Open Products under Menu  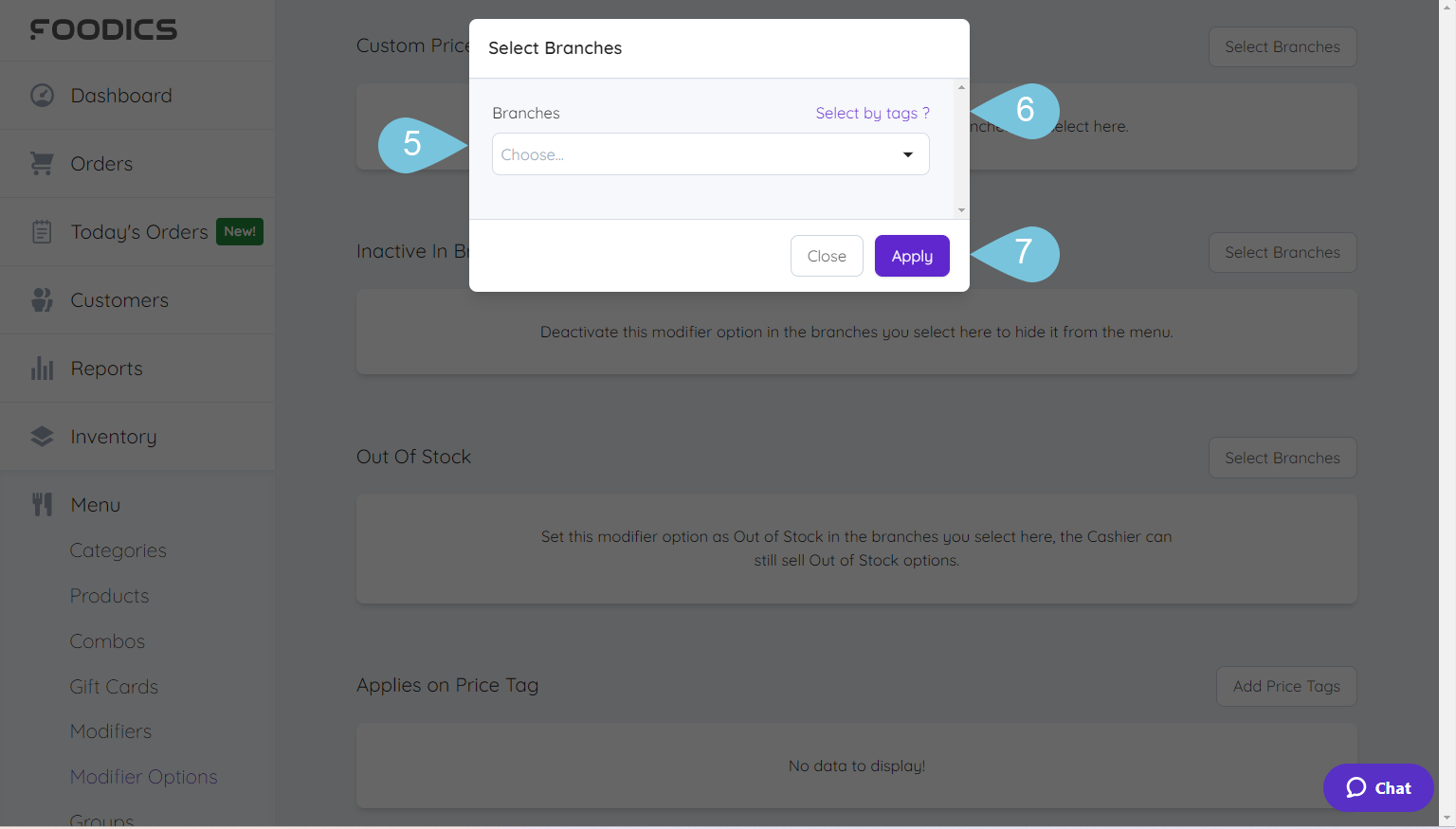click(110, 596)
